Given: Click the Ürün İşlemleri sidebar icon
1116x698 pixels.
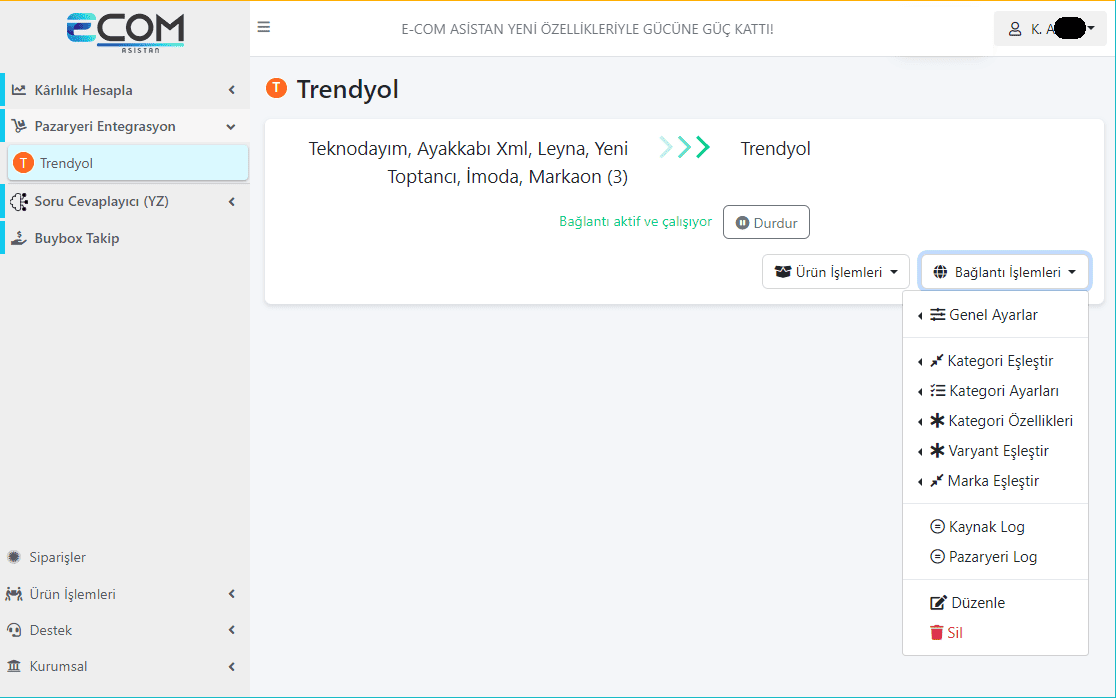Looking at the screenshot, I should point(14,594).
